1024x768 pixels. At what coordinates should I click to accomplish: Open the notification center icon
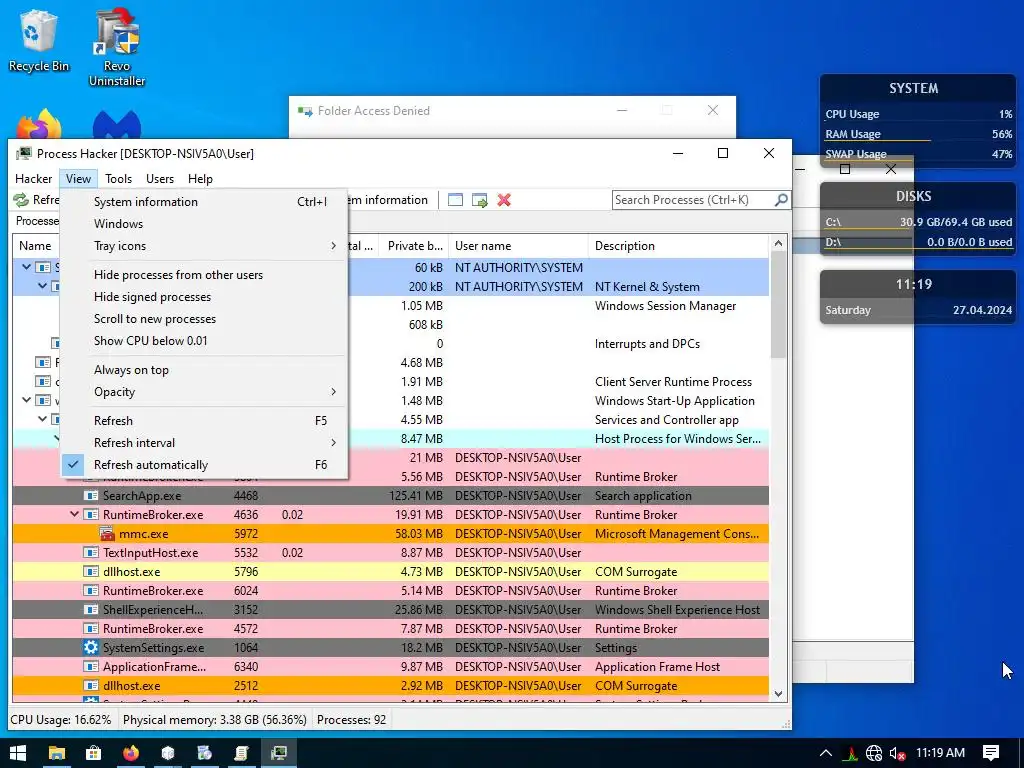pyautogui.click(x=991, y=753)
